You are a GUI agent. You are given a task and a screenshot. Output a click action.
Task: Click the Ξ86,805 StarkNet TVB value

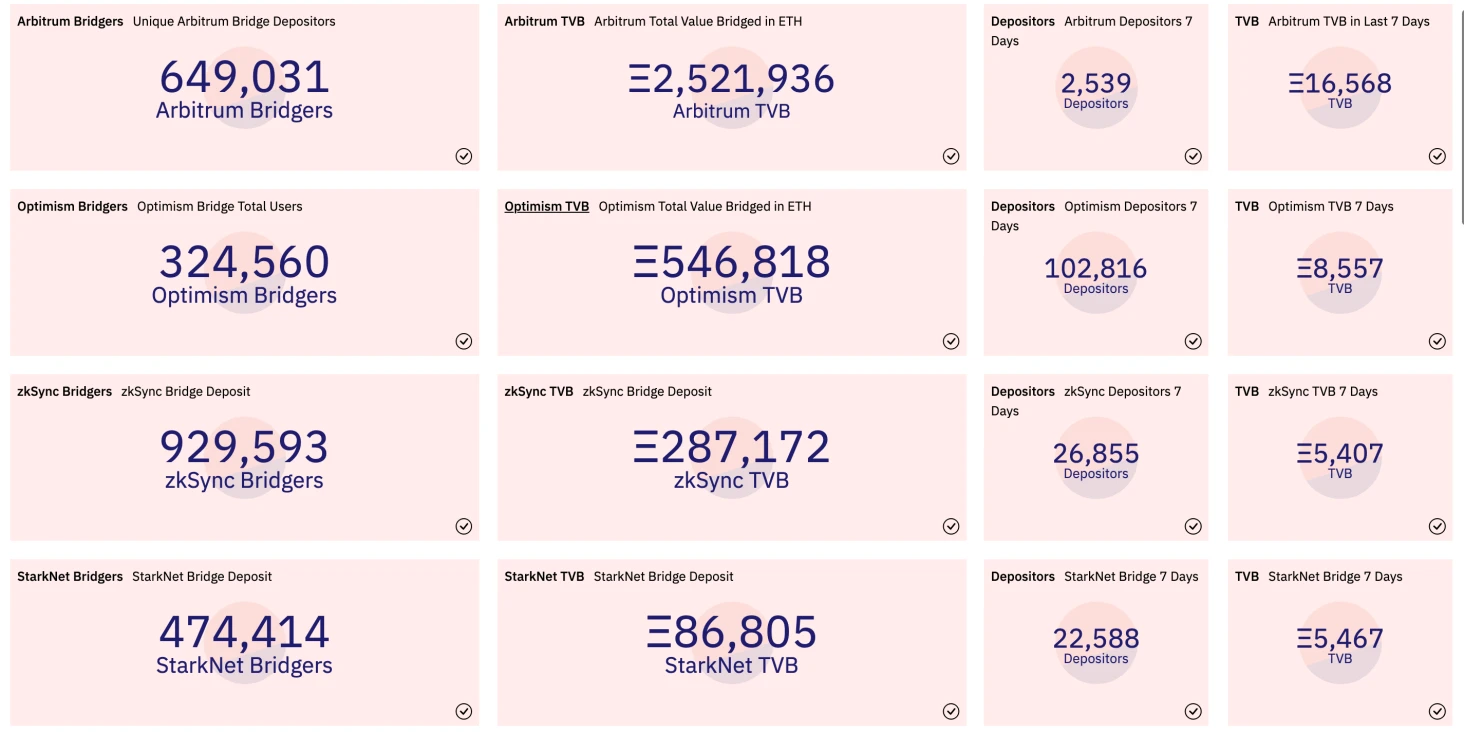pyautogui.click(x=731, y=633)
